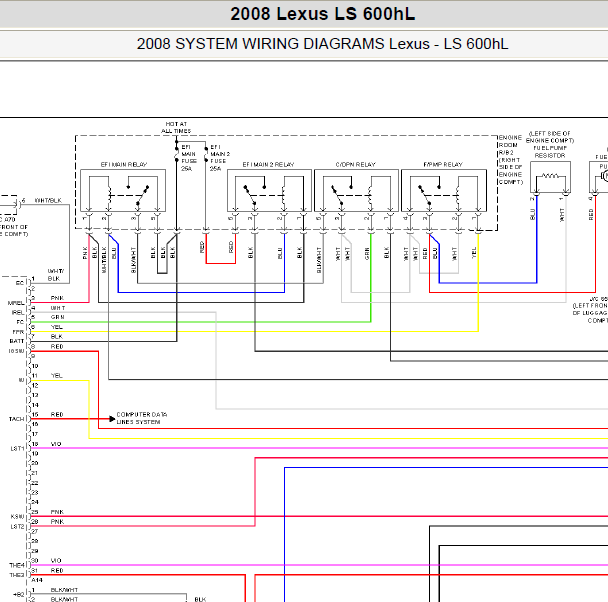Image resolution: width=608 pixels, height=602 pixels.
Task: Click the "LST1" terminal label
Action: 17,448
